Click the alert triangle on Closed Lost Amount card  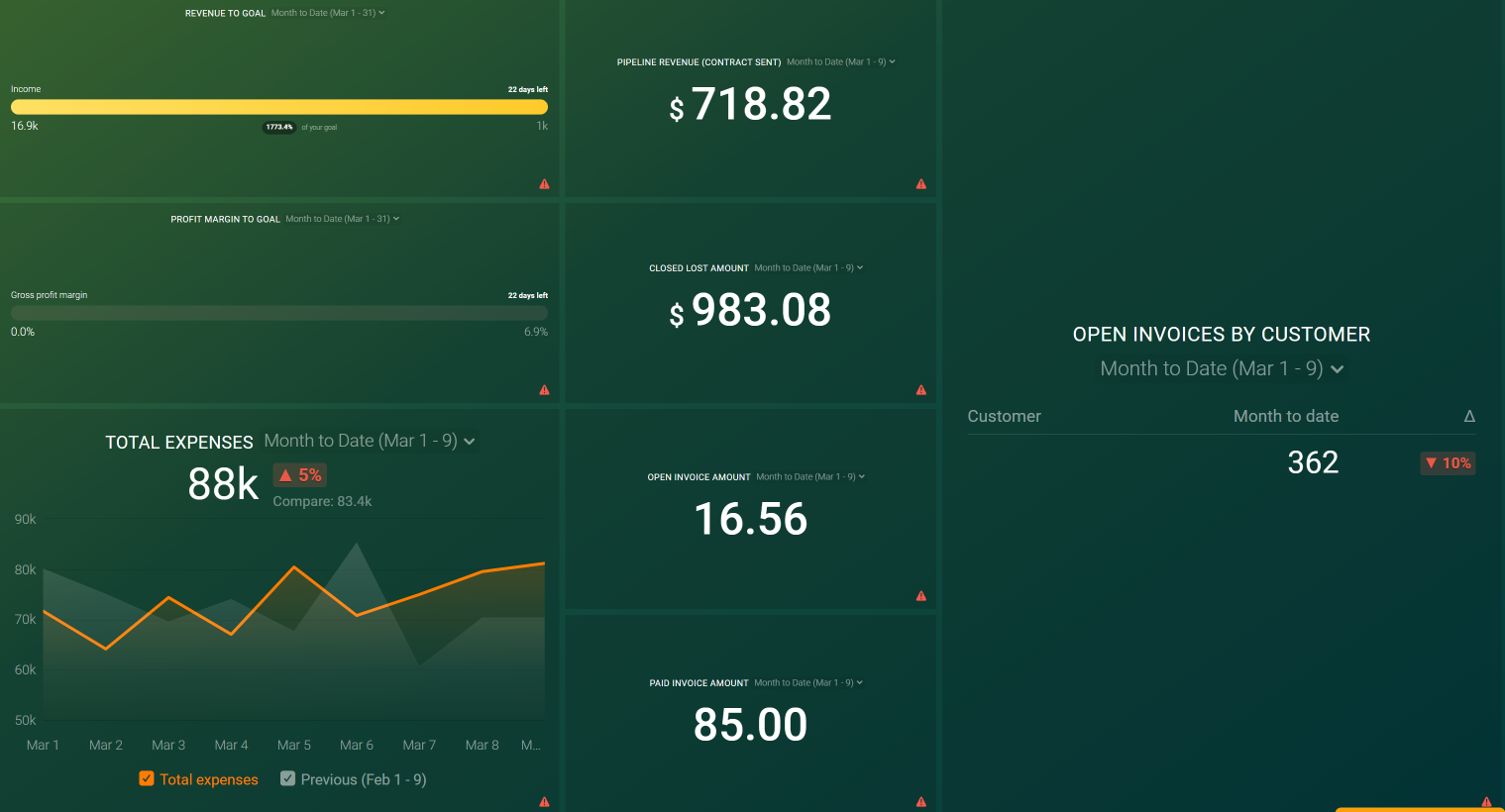(x=920, y=390)
